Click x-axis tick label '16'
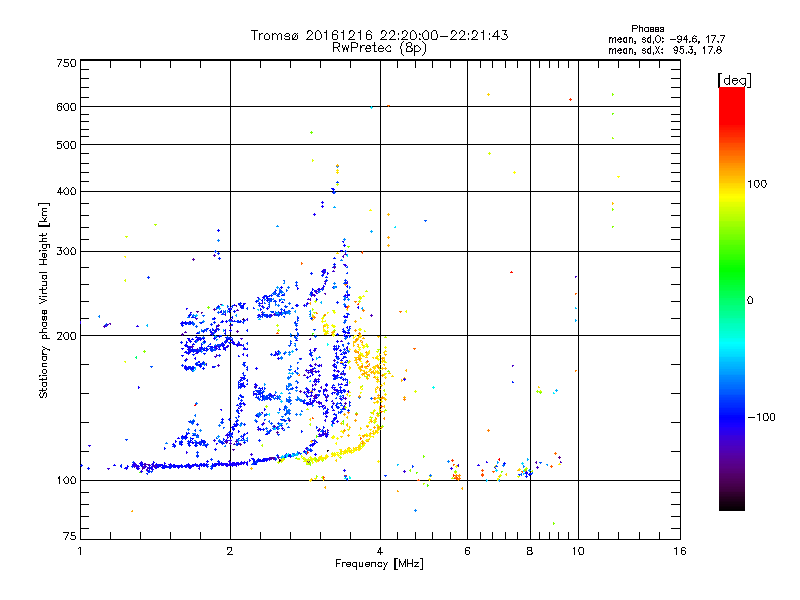This screenshot has height=600, width=800. pos(680,551)
